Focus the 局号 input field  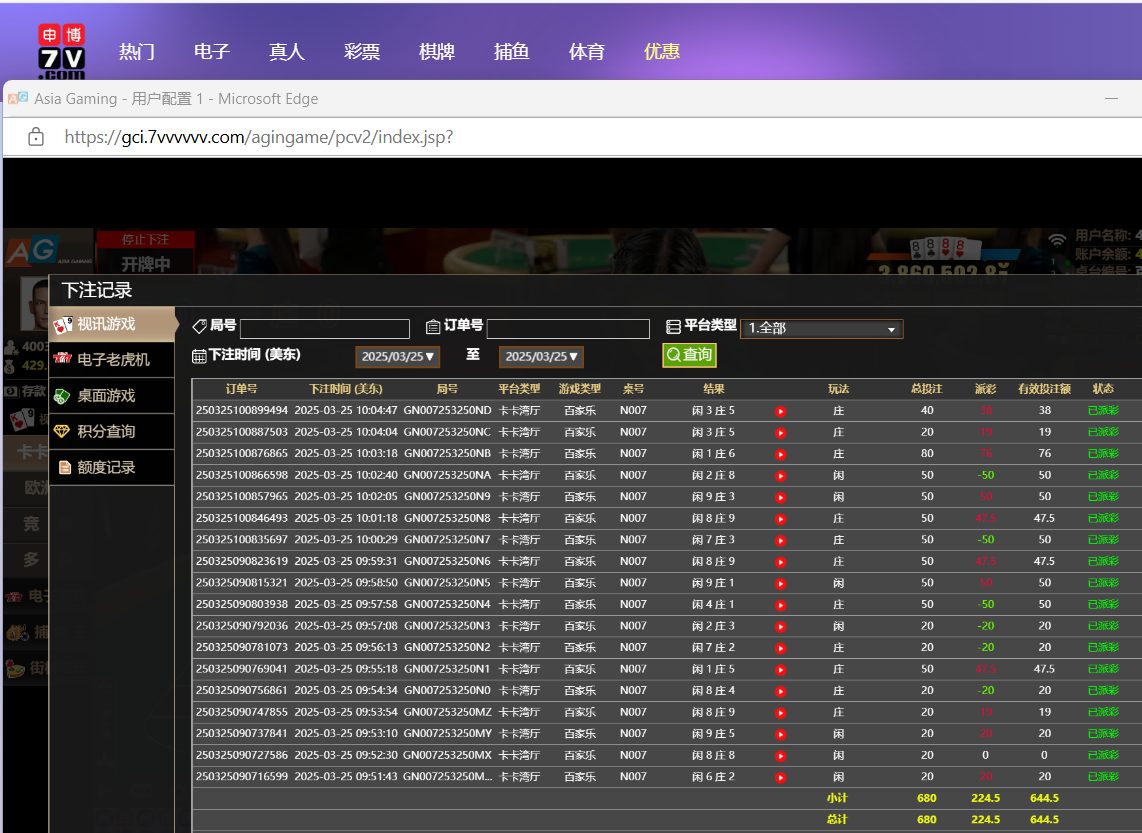click(x=325, y=329)
